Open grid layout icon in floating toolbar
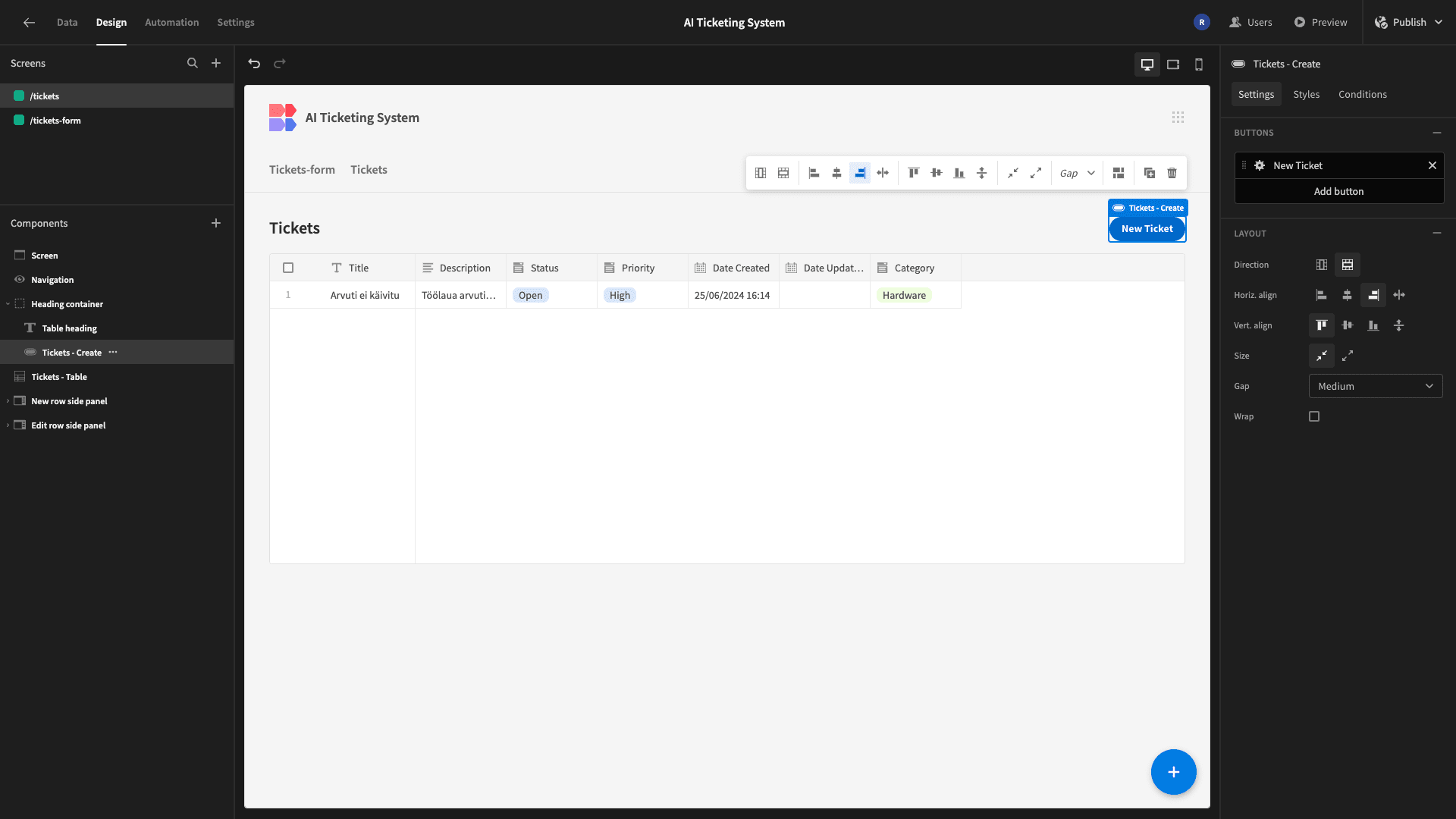Image resolution: width=1456 pixels, height=819 pixels. 1119,173
